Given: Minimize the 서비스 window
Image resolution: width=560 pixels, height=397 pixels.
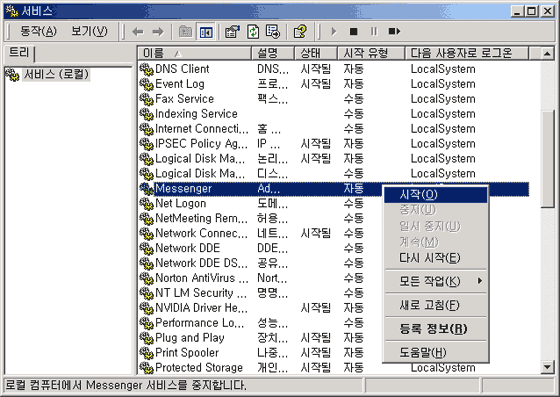Looking at the screenshot, I should pyautogui.click(x=517, y=11).
